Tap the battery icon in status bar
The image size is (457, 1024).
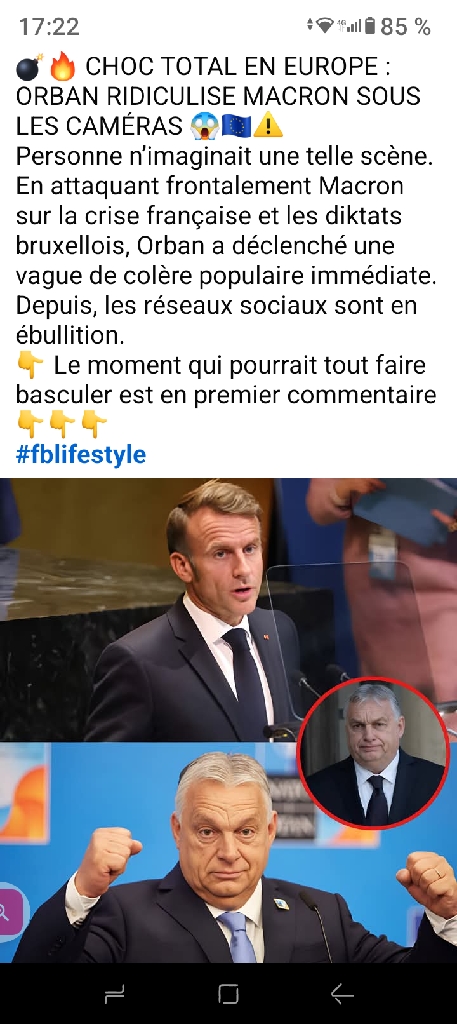point(370,26)
